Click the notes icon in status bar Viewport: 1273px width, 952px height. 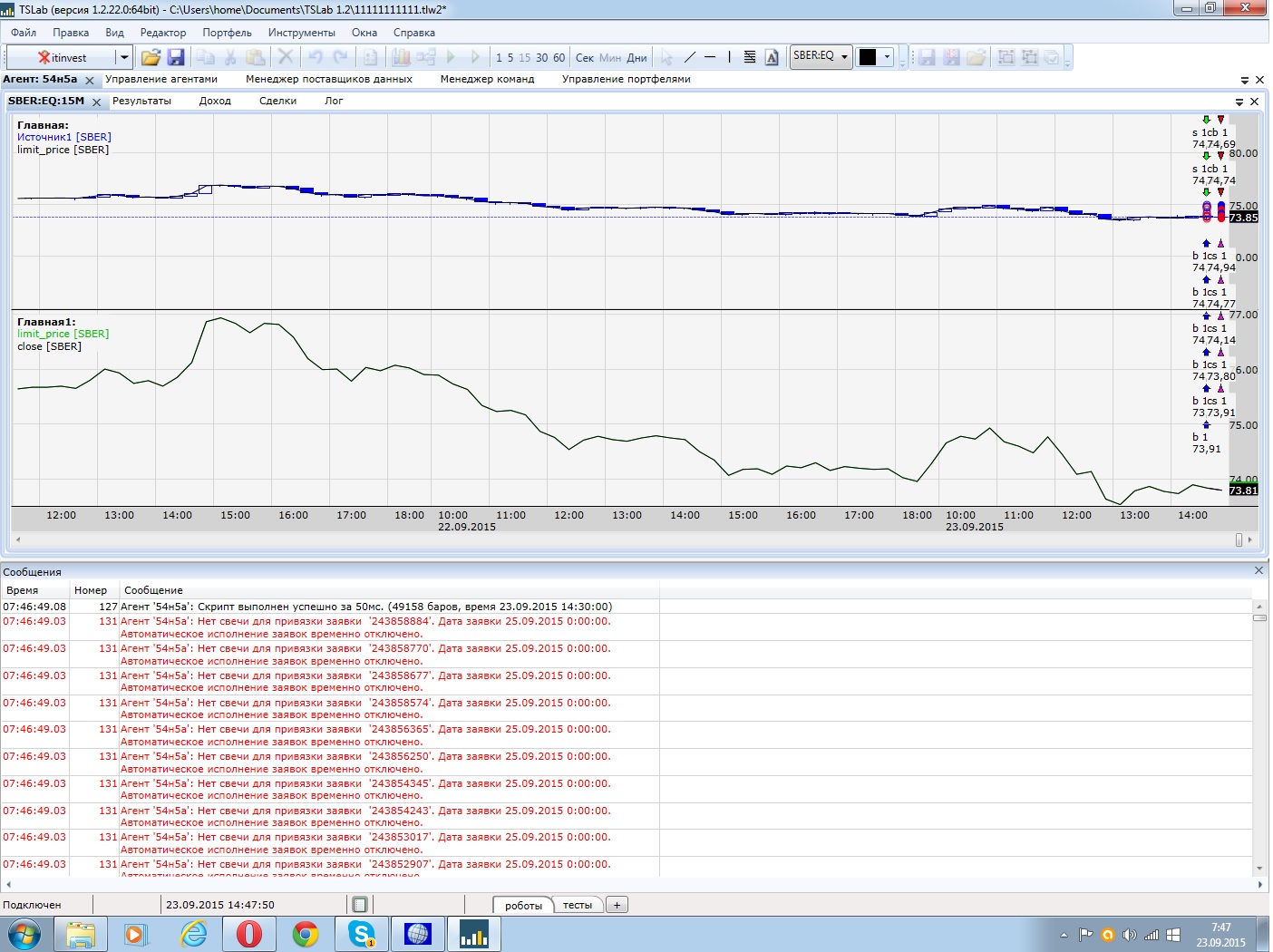[360, 904]
